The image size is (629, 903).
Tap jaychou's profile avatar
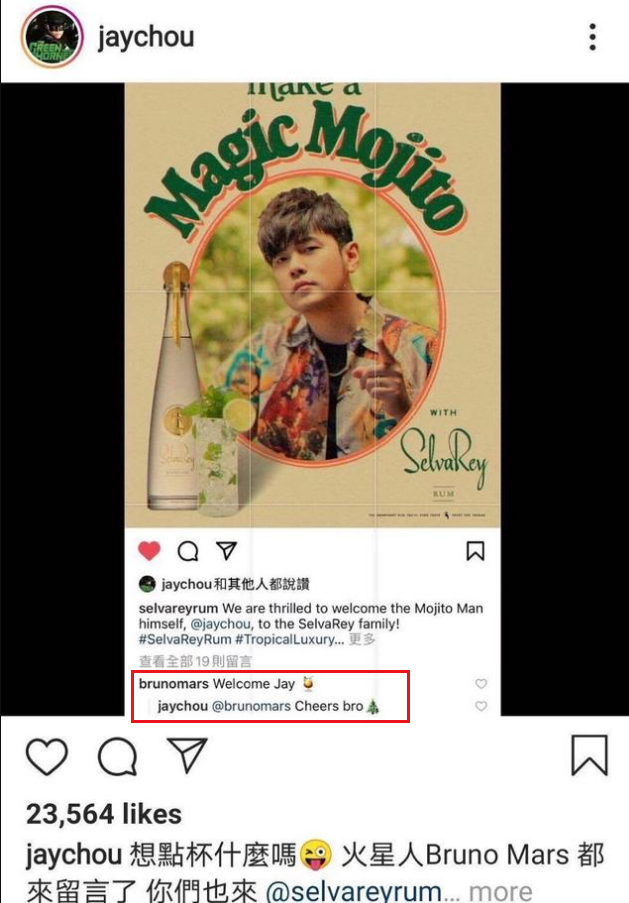(x=52, y=37)
